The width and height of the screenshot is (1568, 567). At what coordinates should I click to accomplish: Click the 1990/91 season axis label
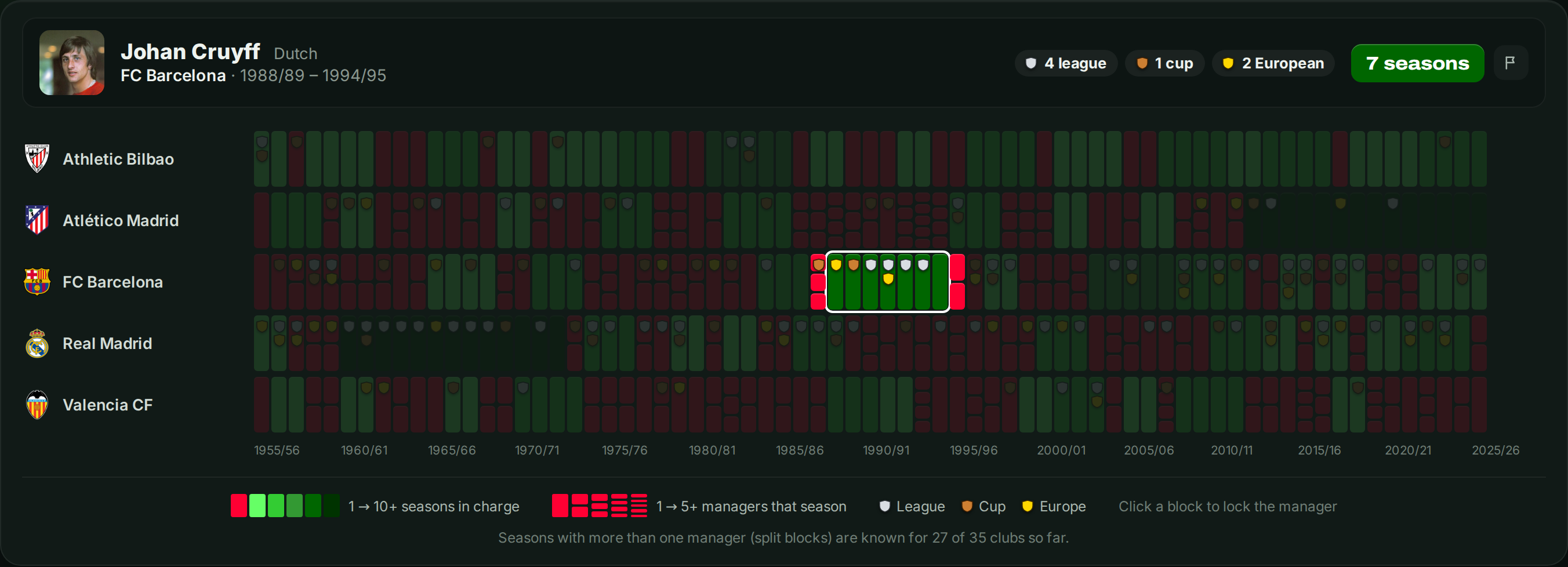click(x=886, y=450)
